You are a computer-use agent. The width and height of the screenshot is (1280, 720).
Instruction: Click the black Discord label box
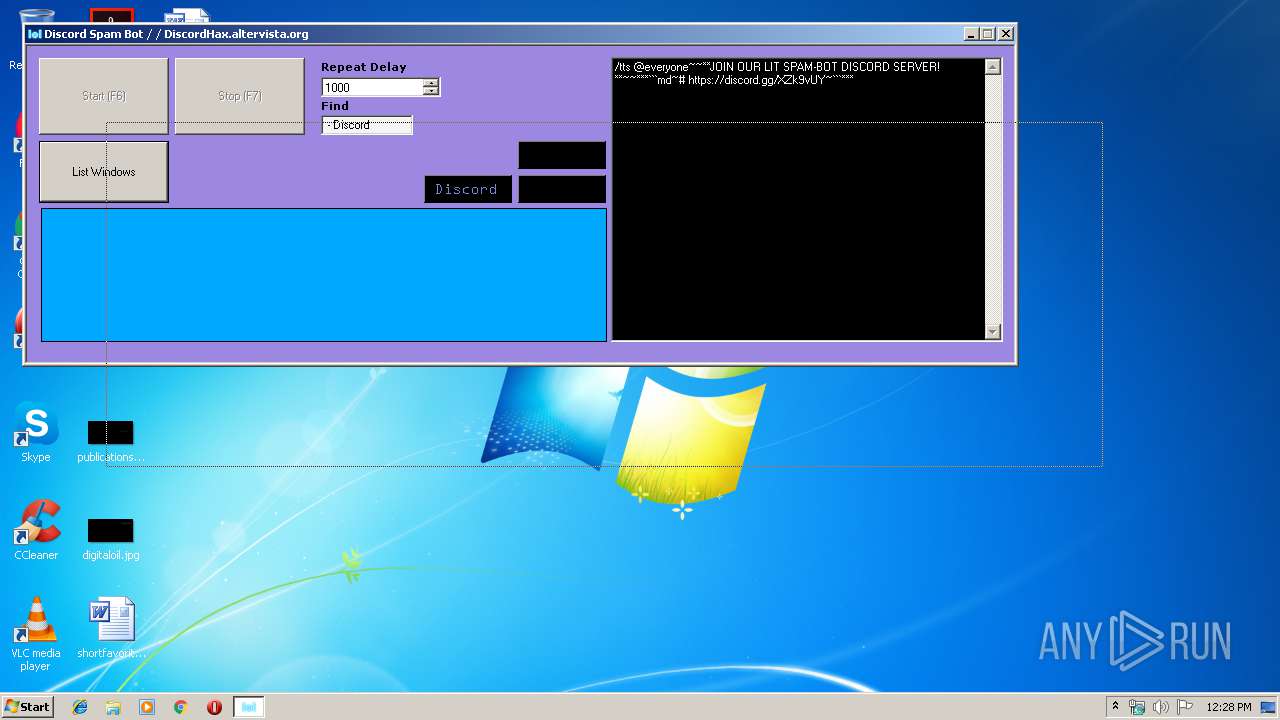[468, 189]
